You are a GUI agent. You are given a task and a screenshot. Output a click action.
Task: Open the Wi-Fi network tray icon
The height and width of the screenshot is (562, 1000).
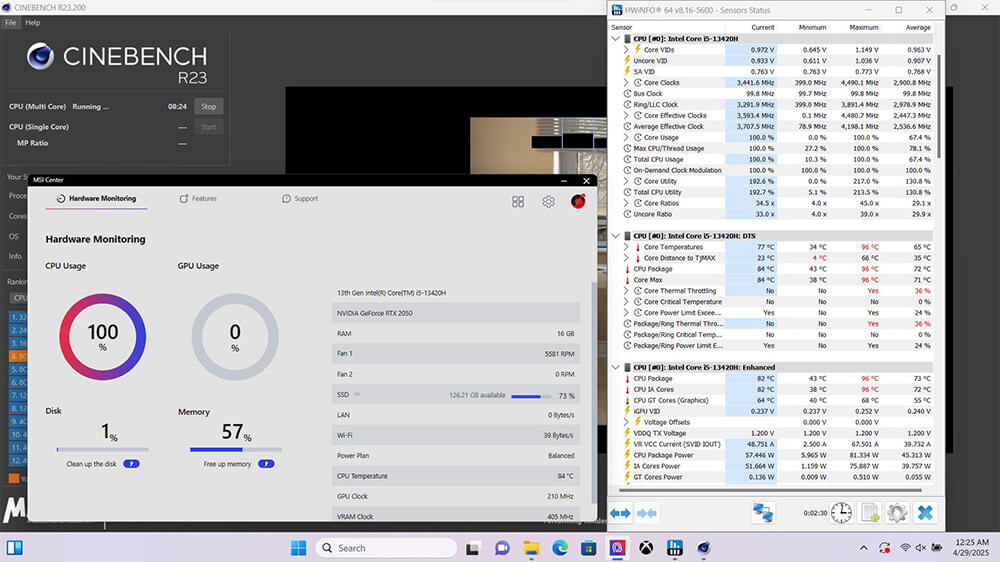tap(905, 548)
